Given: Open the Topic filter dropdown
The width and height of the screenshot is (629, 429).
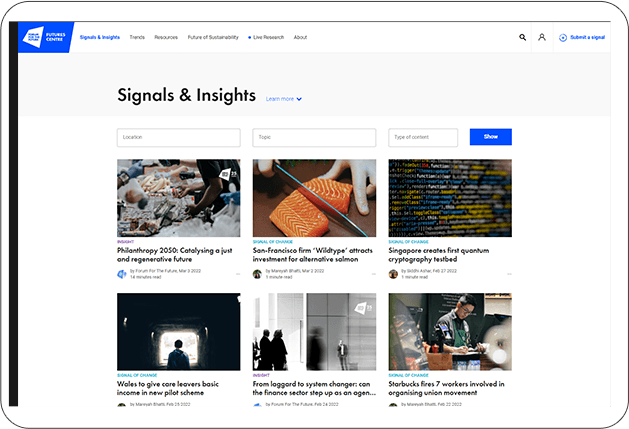Looking at the screenshot, I should [x=314, y=137].
